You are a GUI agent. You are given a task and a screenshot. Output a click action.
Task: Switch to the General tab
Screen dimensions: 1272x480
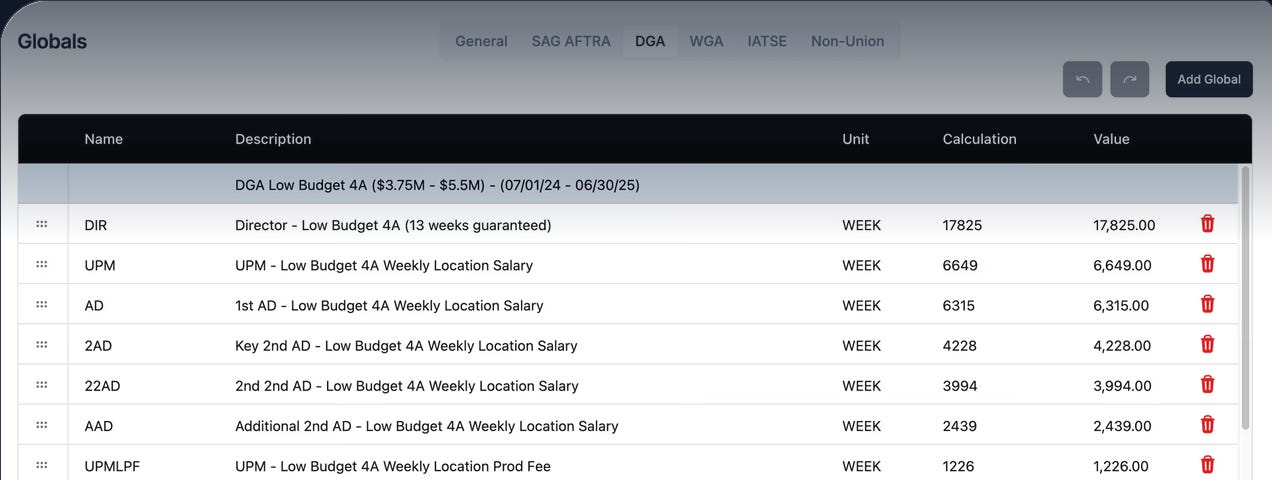(x=481, y=41)
